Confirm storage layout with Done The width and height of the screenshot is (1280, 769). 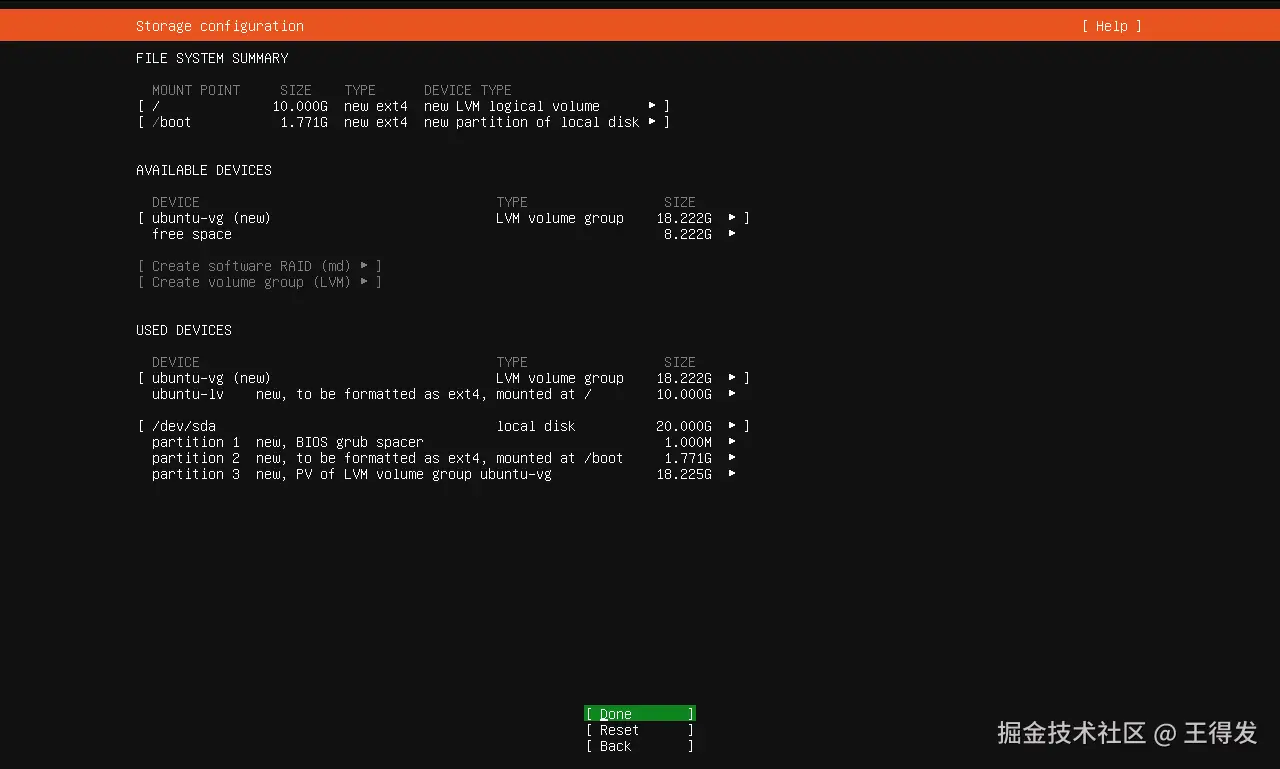tap(640, 714)
